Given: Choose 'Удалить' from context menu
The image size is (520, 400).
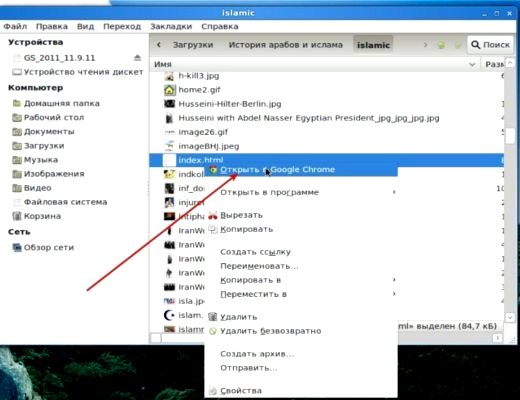Looking at the screenshot, I should (x=301, y=317).
